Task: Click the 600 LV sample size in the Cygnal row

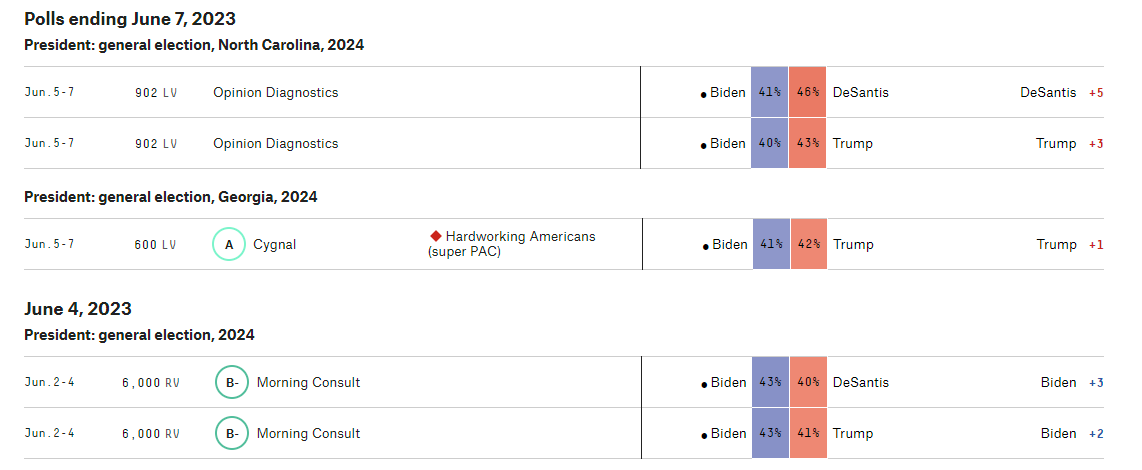Action: [x=156, y=244]
